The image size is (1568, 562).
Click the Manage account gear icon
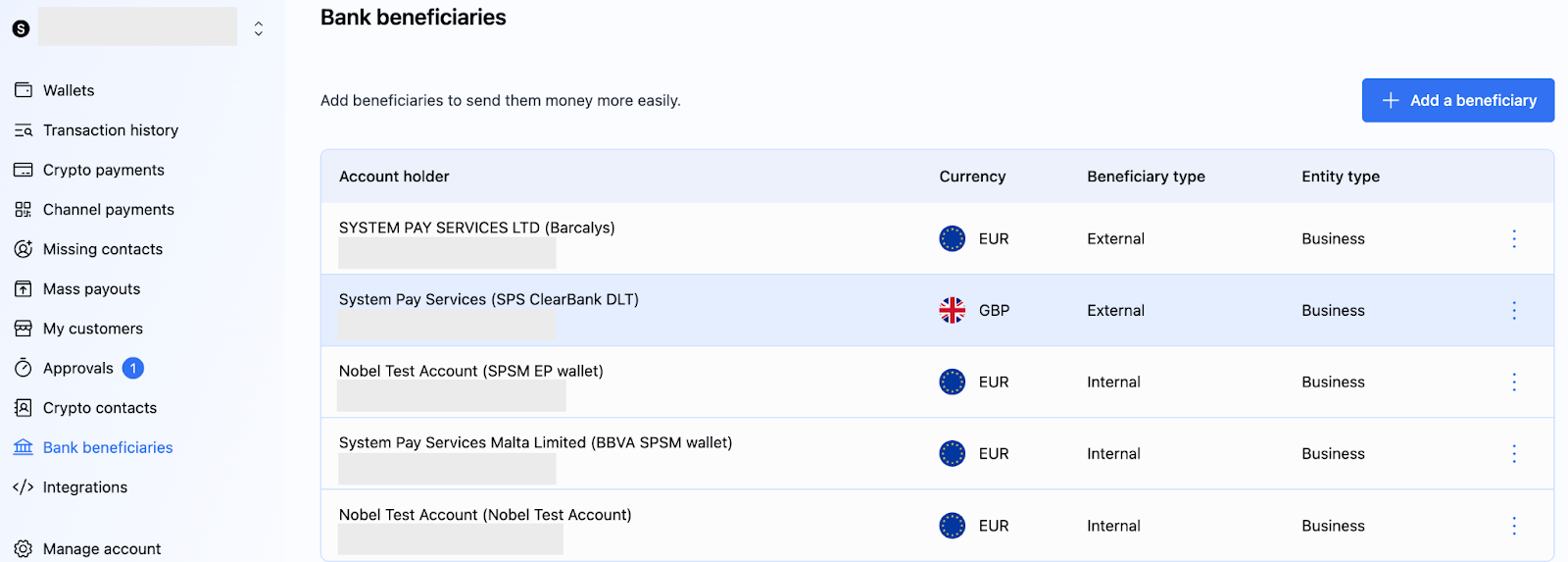coord(24,549)
